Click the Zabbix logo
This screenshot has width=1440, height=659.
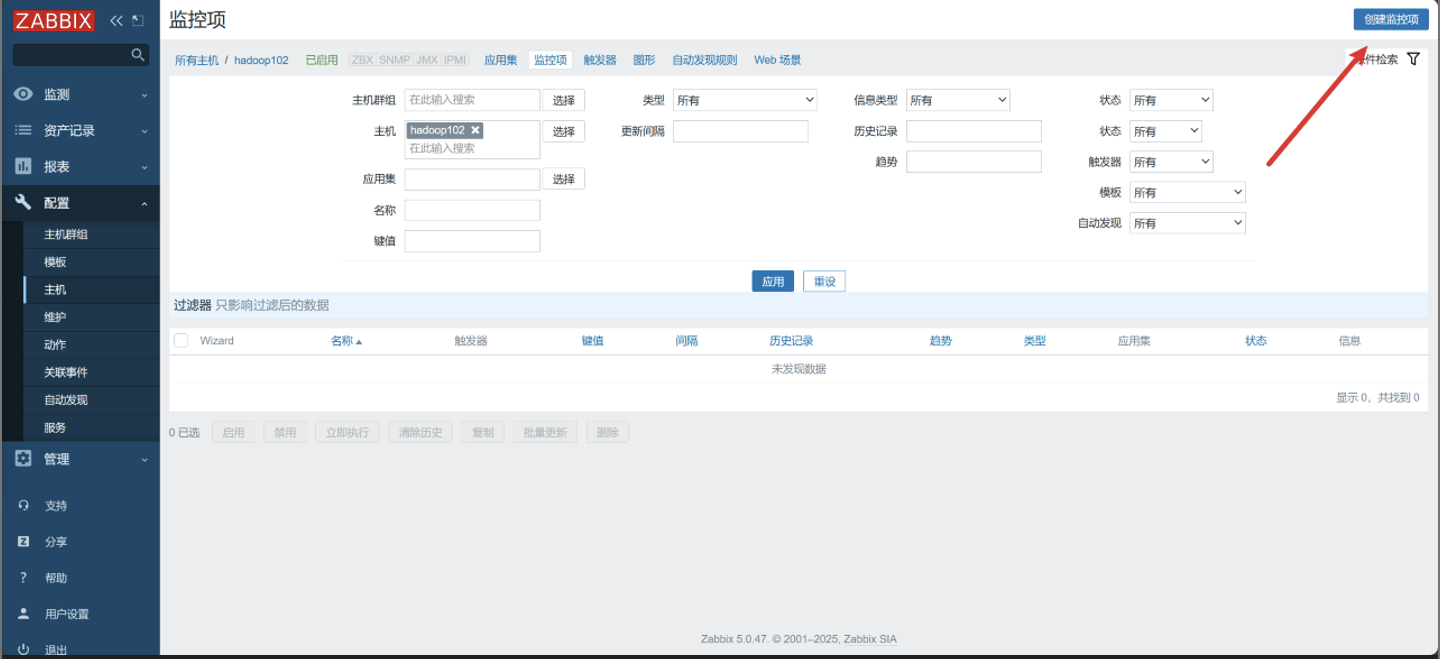[x=53, y=20]
